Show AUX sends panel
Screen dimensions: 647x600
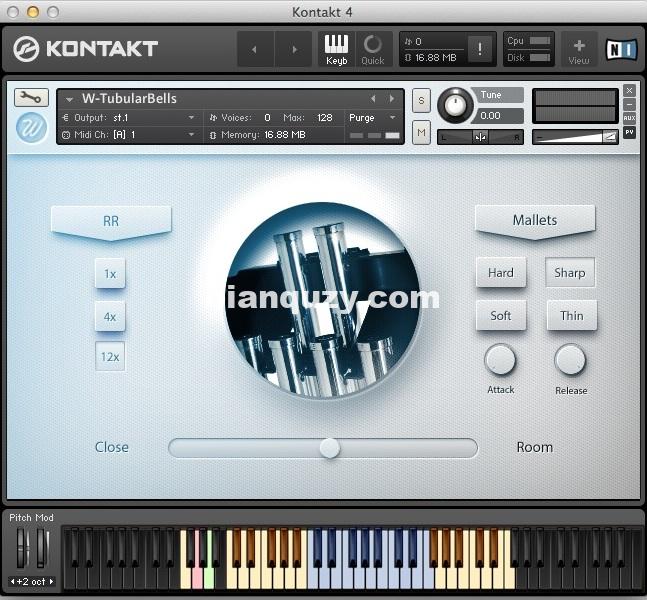(x=629, y=118)
